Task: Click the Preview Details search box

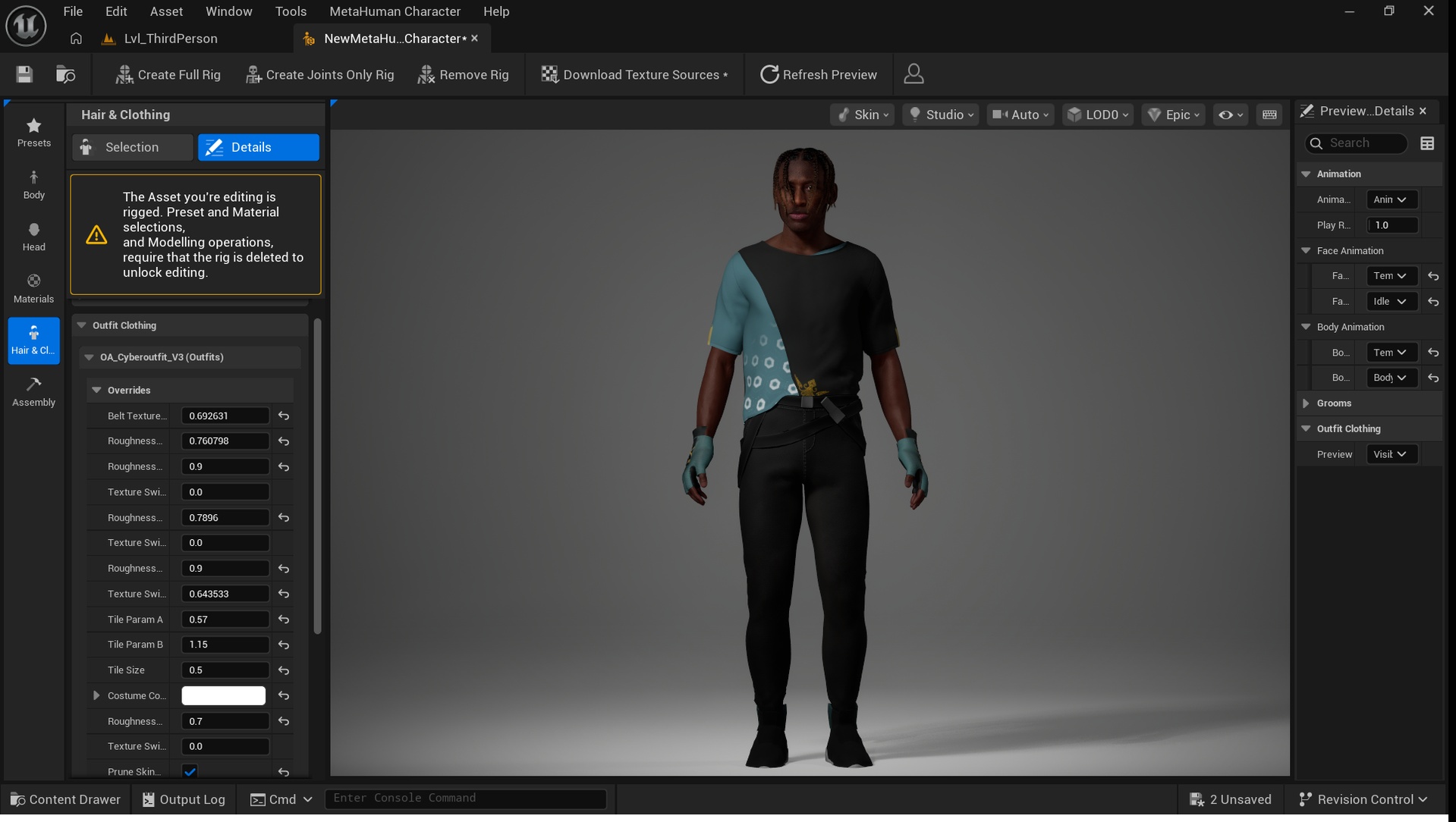Action: pos(1356,143)
